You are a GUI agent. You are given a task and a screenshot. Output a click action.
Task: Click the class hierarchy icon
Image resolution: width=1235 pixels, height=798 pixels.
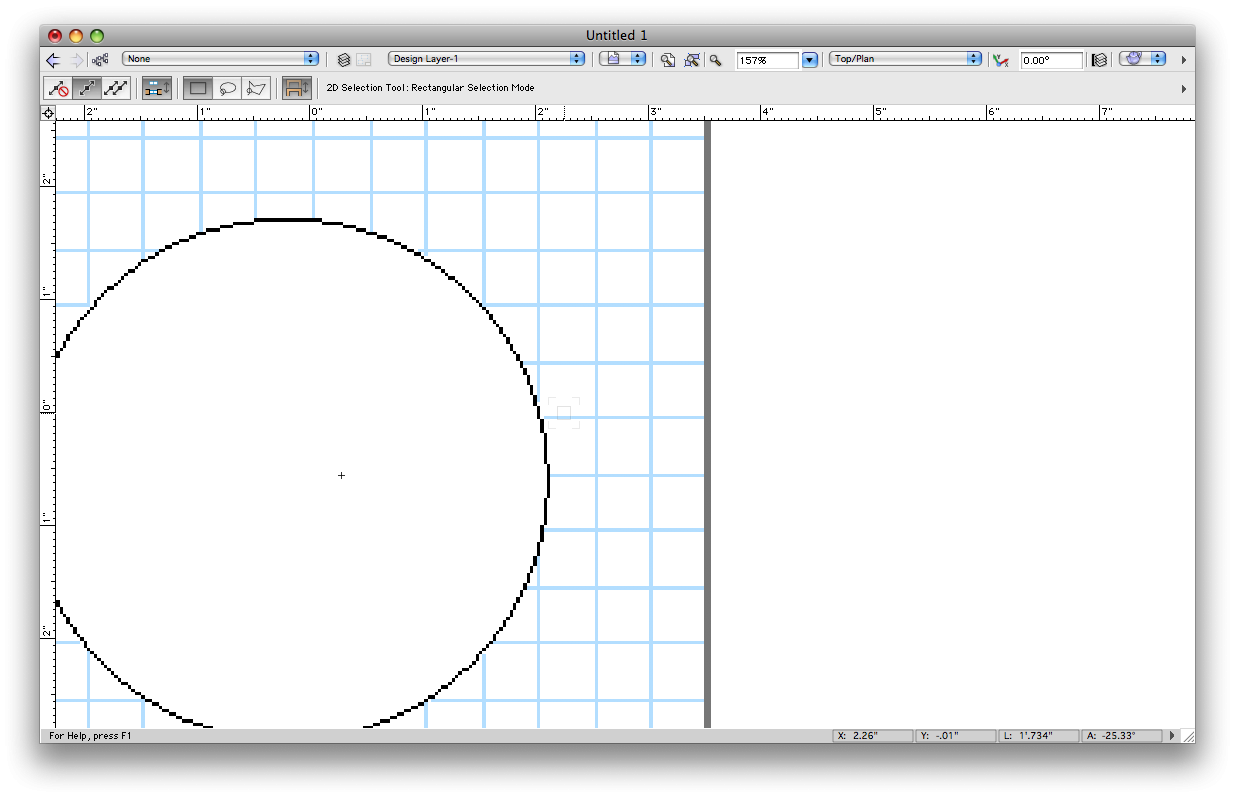tap(101, 60)
